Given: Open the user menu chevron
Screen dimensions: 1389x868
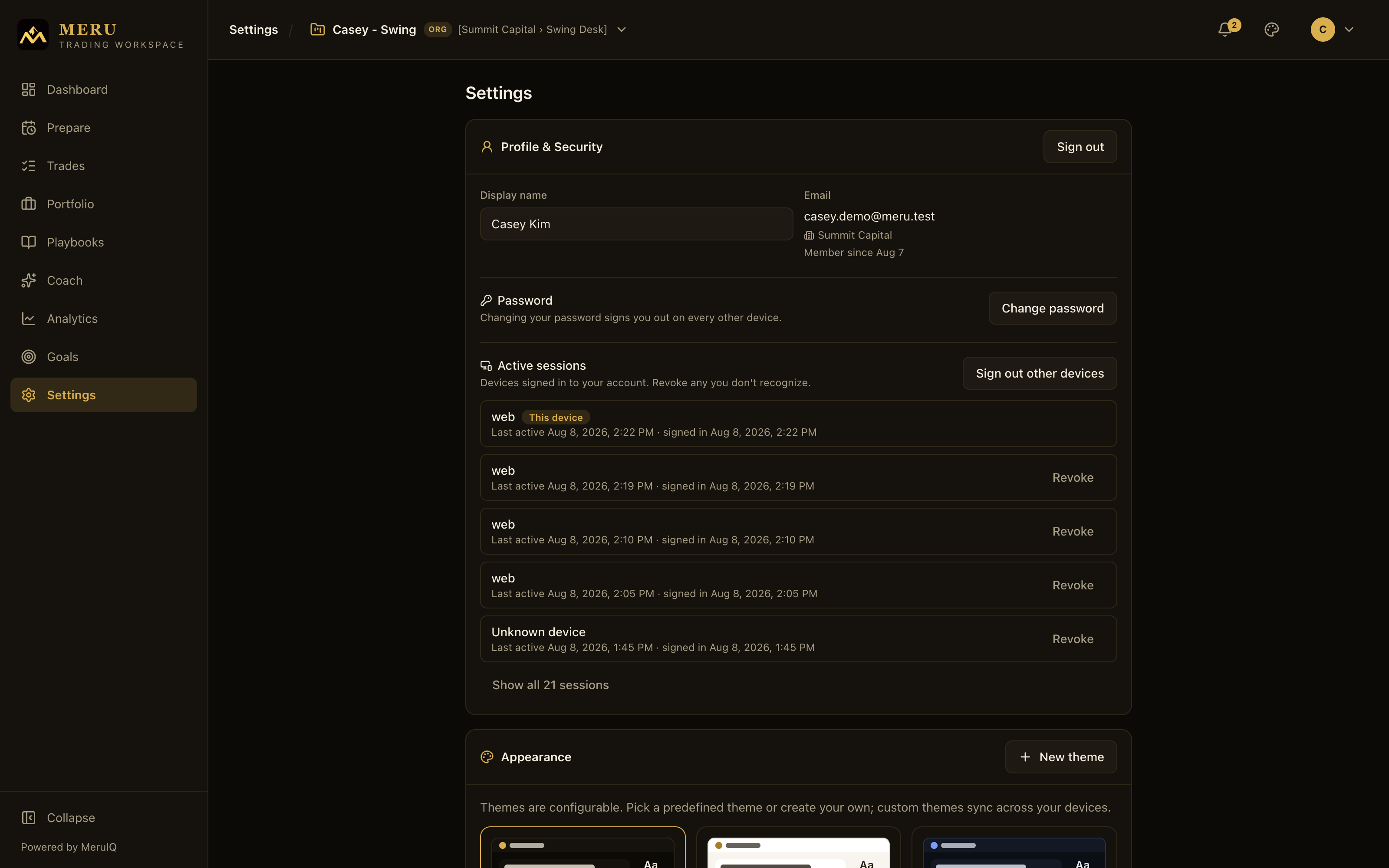Looking at the screenshot, I should click(1350, 29).
